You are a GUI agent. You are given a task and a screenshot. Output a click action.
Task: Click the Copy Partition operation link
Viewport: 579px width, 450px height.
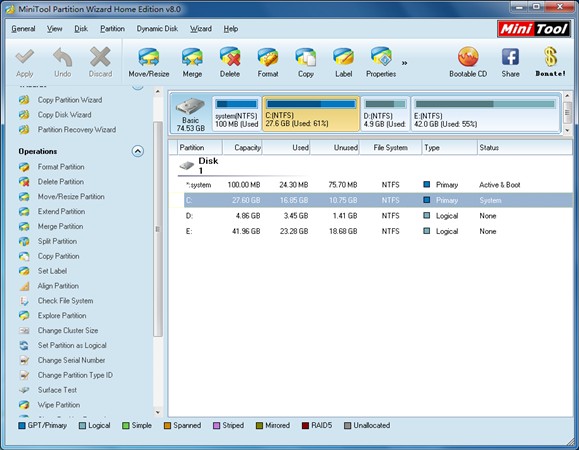click(x=58, y=256)
